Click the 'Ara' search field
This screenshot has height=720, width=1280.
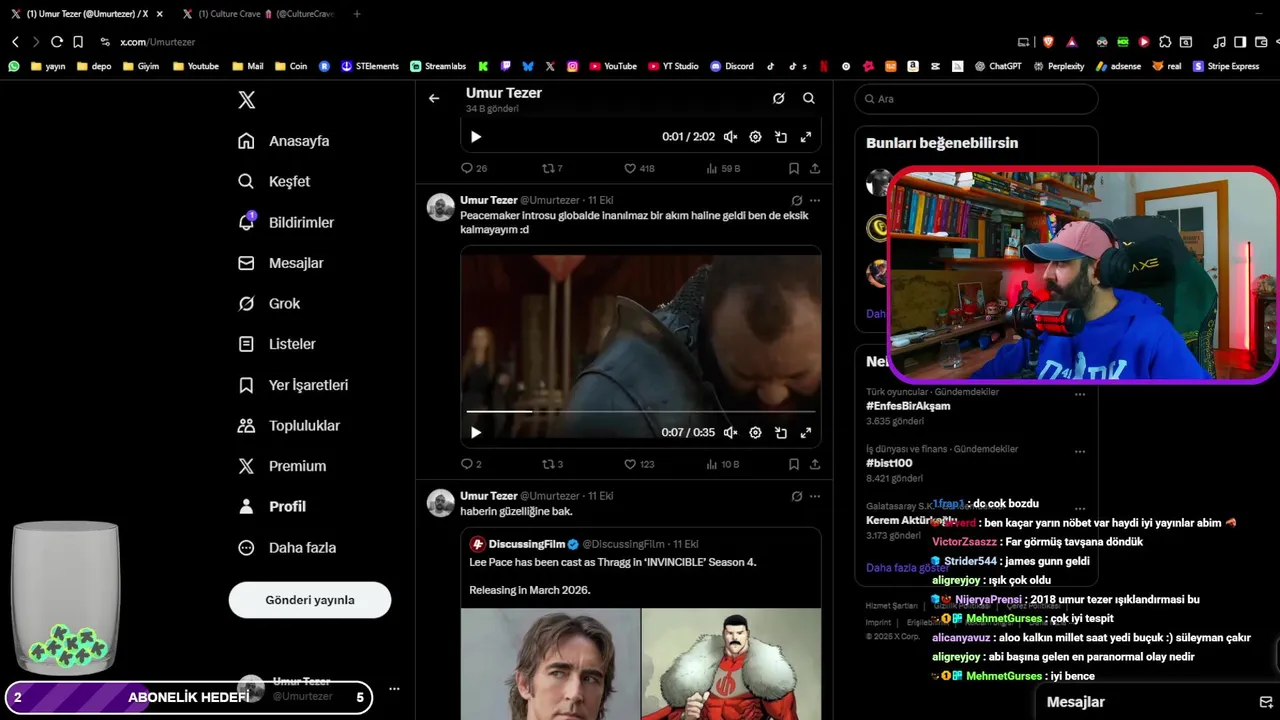coord(976,99)
